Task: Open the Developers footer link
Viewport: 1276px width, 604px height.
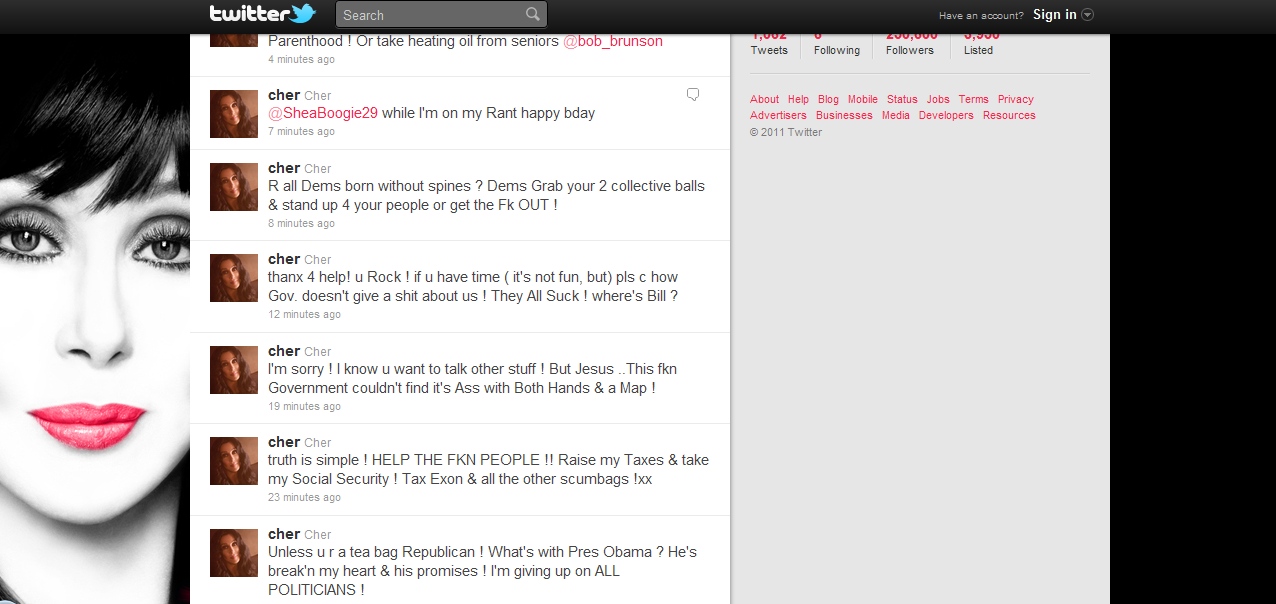Action: click(946, 115)
